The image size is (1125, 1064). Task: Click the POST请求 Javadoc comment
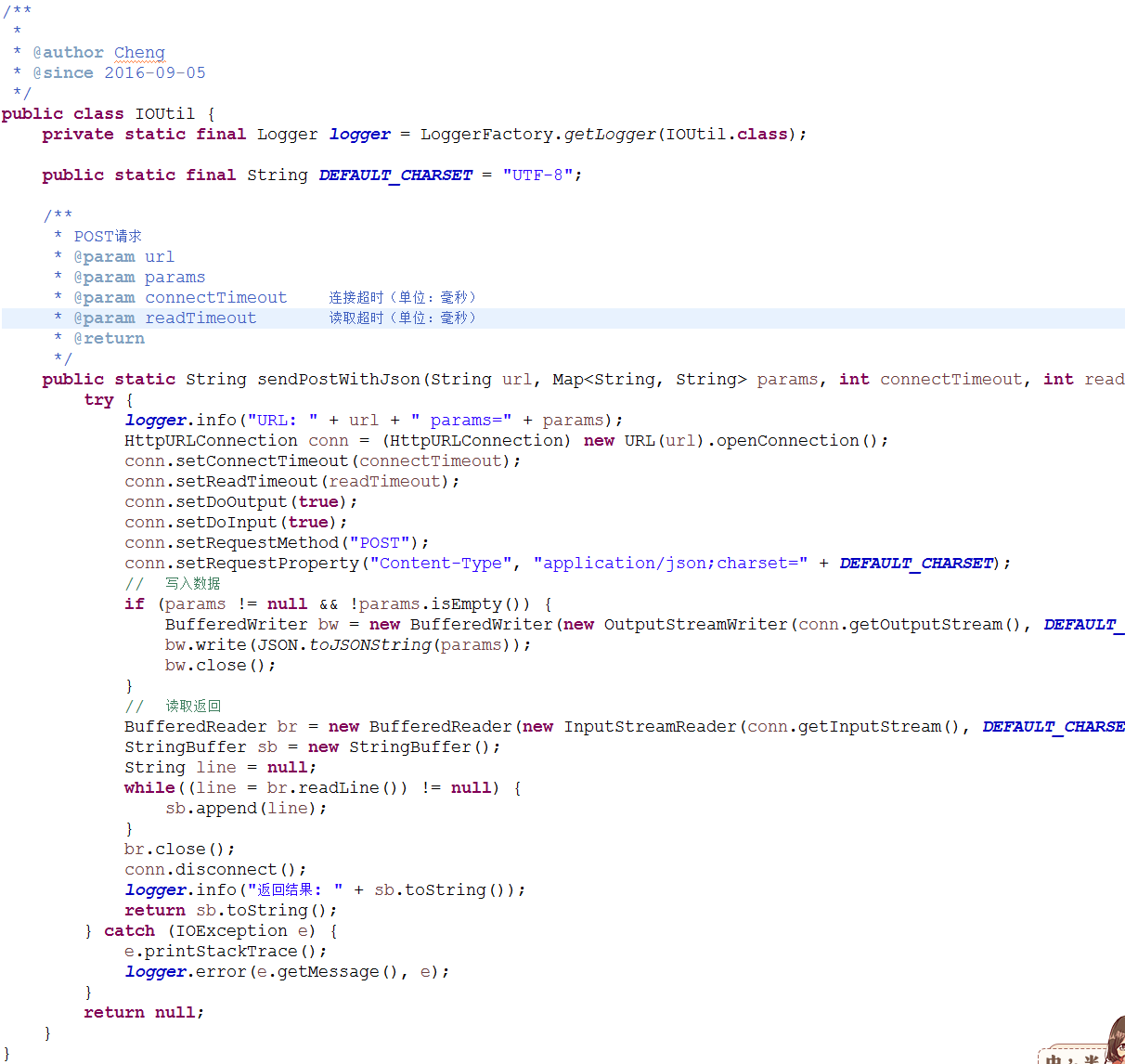108,237
